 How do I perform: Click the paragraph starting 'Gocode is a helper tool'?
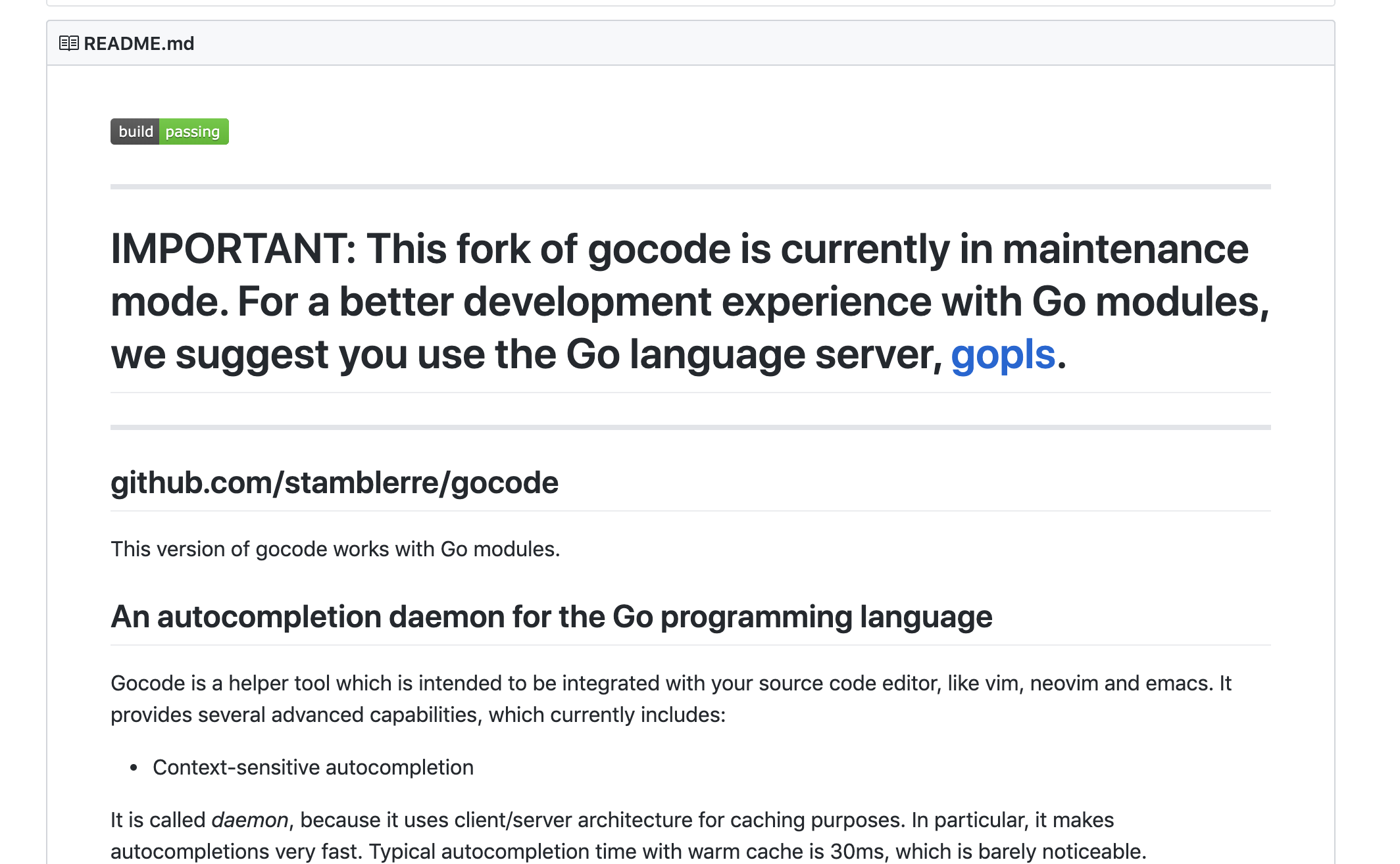point(671,699)
